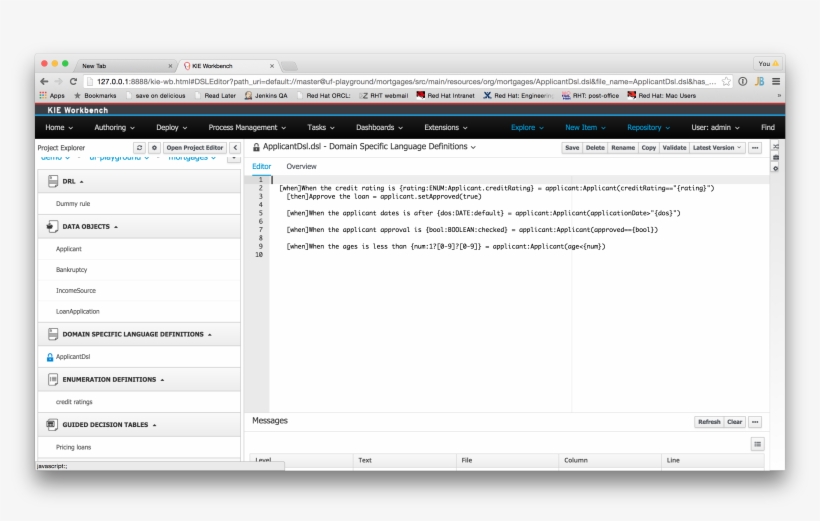
Task: Click the top icon in the right side dock
Action: point(776,146)
